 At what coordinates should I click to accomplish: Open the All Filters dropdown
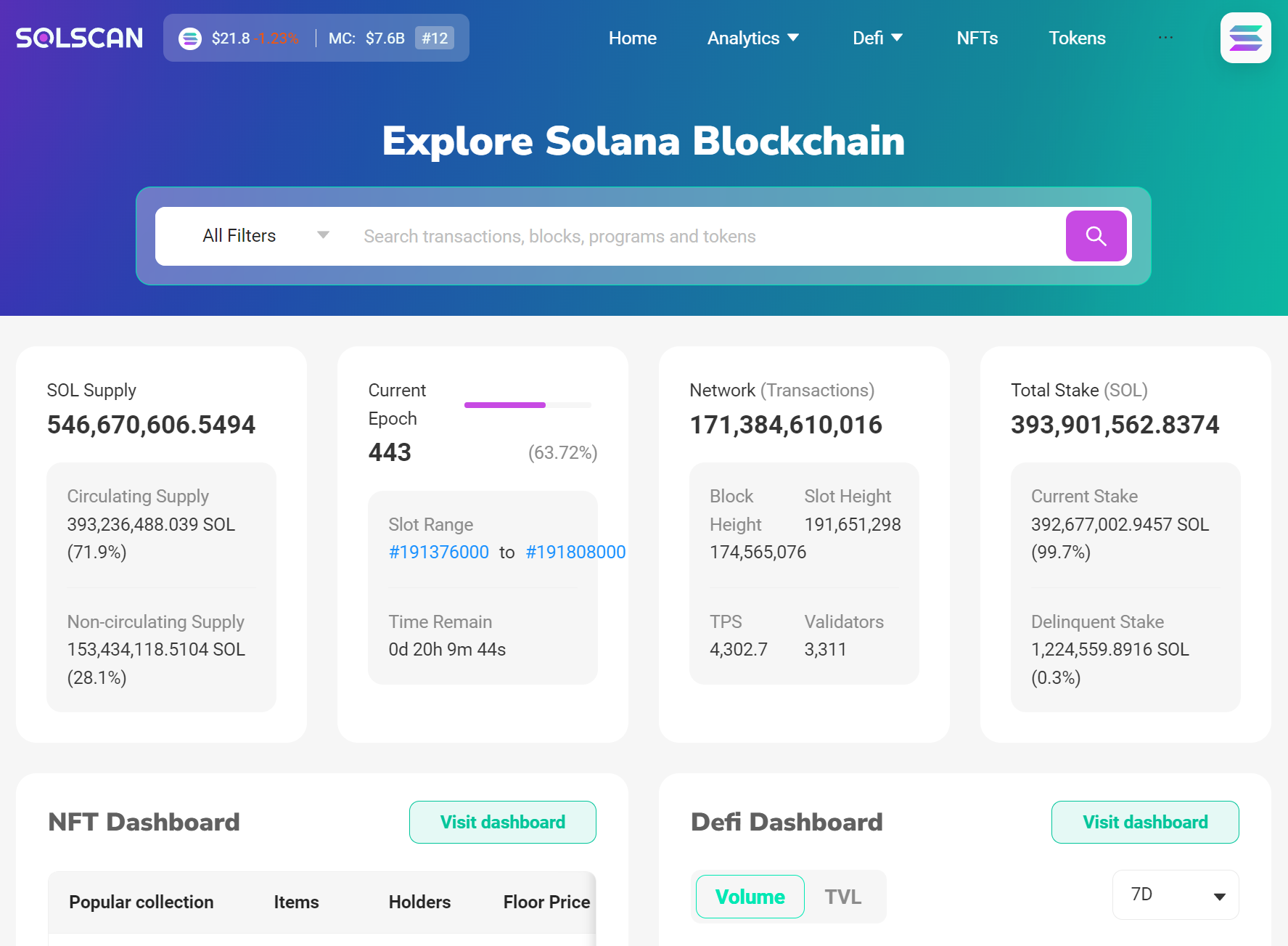[265, 236]
